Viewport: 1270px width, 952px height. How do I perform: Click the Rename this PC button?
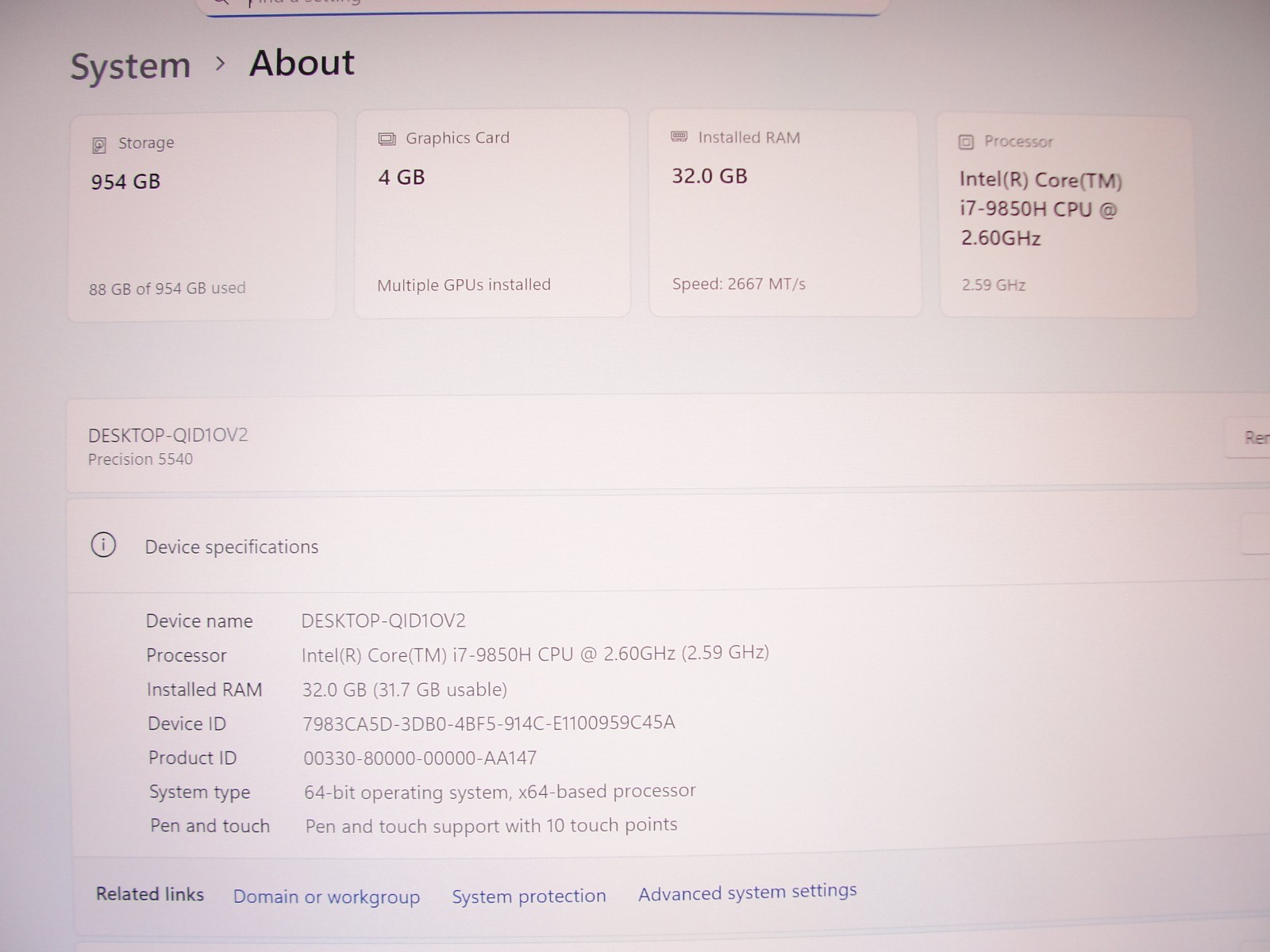tap(1248, 437)
